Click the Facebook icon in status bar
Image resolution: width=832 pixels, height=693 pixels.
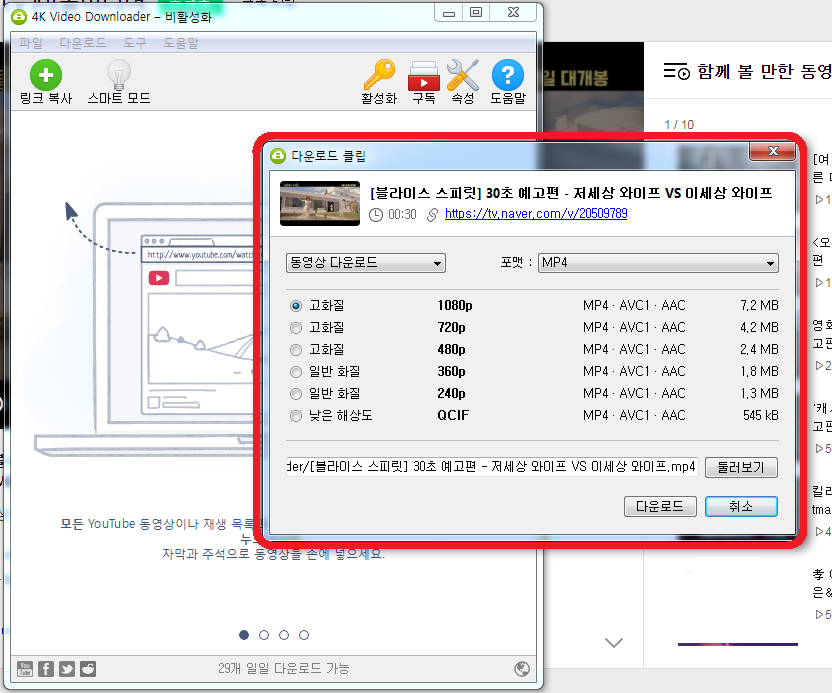(46, 669)
